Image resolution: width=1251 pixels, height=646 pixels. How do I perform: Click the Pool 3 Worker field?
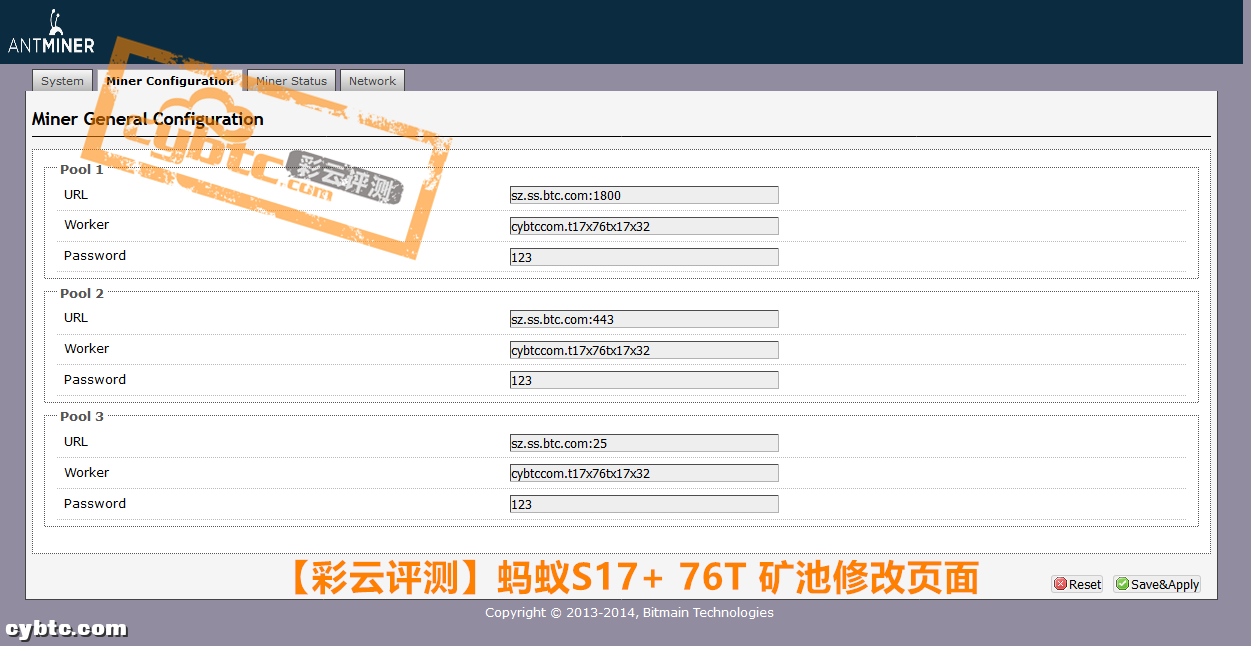pos(643,472)
